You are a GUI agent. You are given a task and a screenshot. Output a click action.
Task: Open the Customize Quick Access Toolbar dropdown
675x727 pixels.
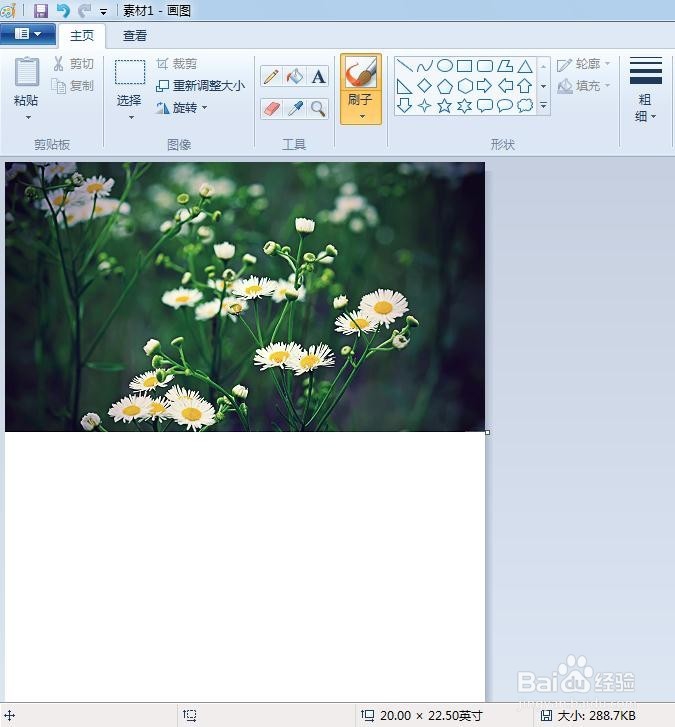tap(103, 12)
